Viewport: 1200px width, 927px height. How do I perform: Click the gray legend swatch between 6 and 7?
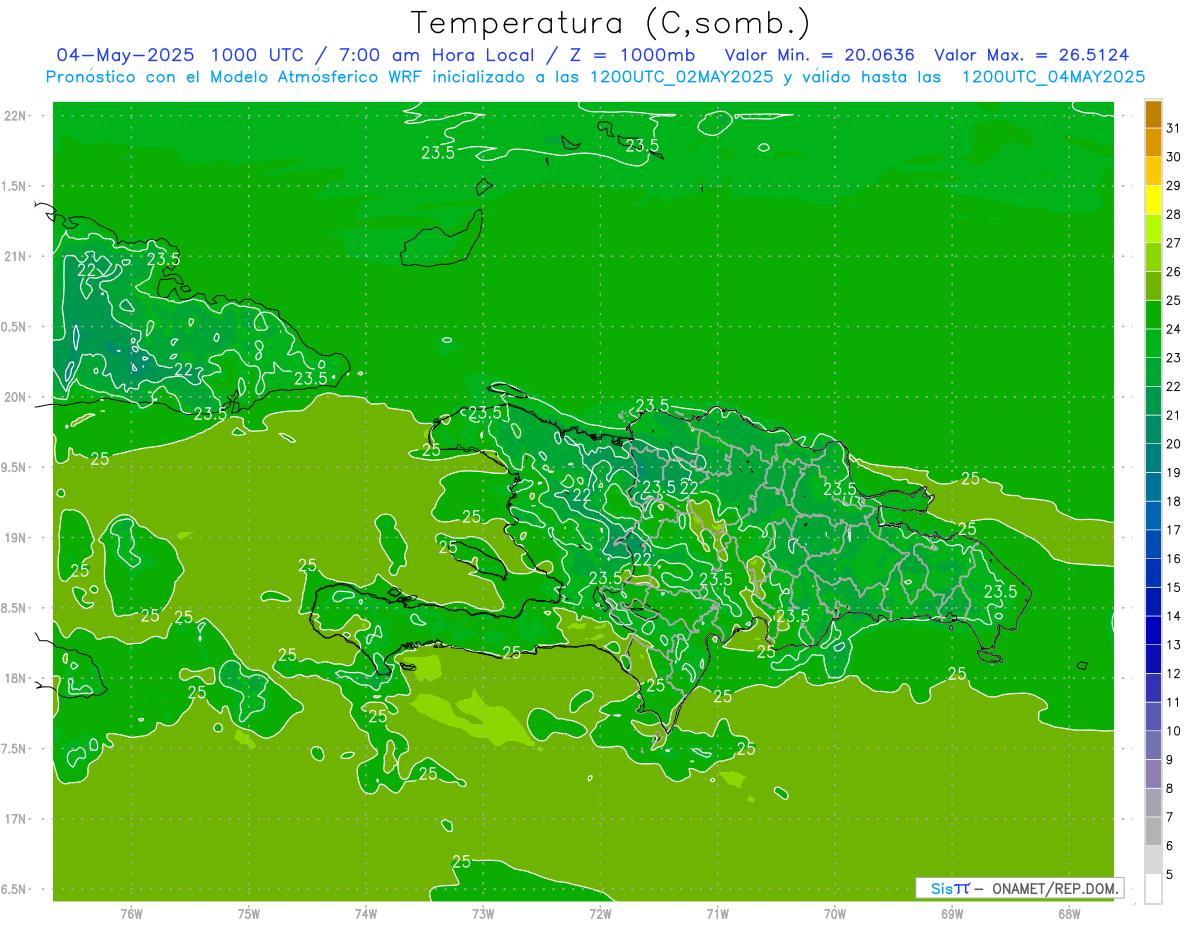tap(1153, 832)
